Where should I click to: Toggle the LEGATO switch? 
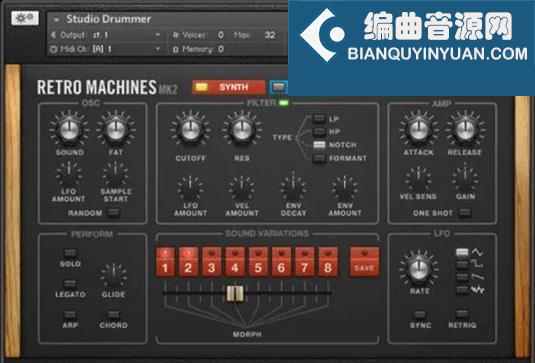pyautogui.click(x=70, y=284)
